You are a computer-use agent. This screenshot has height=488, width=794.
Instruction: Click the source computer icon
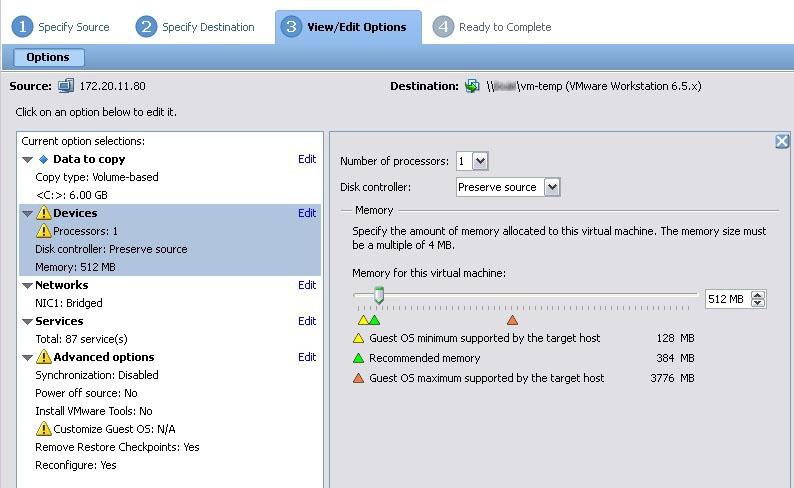(x=66, y=86)
